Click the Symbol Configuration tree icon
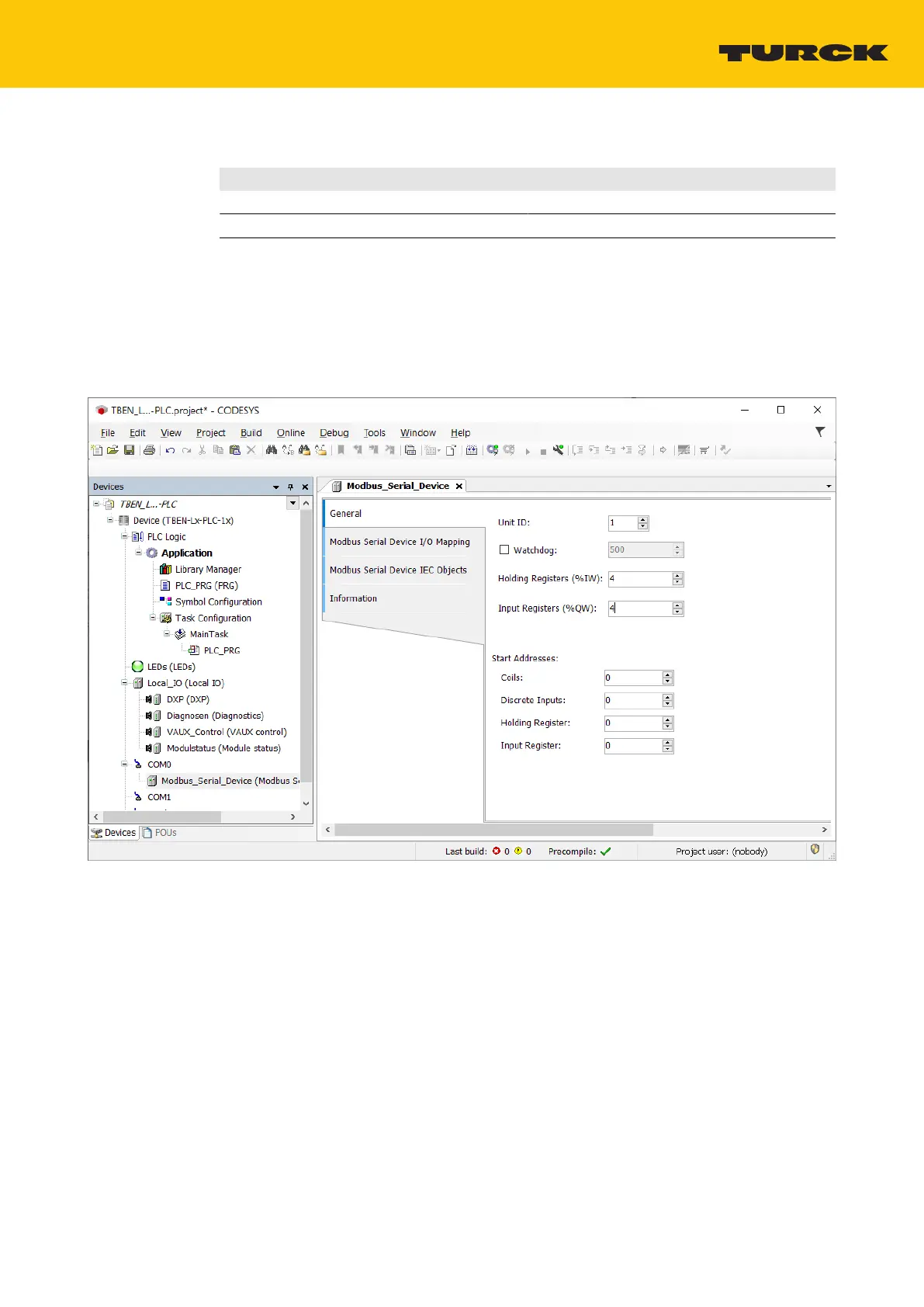Image resolution: width=924 pixels, height=1307 pixels. (x=165, y=601)
